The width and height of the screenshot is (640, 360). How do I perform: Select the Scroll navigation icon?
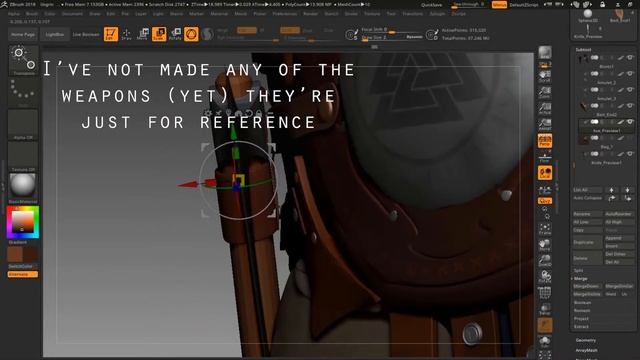click(x=544, y=77)
